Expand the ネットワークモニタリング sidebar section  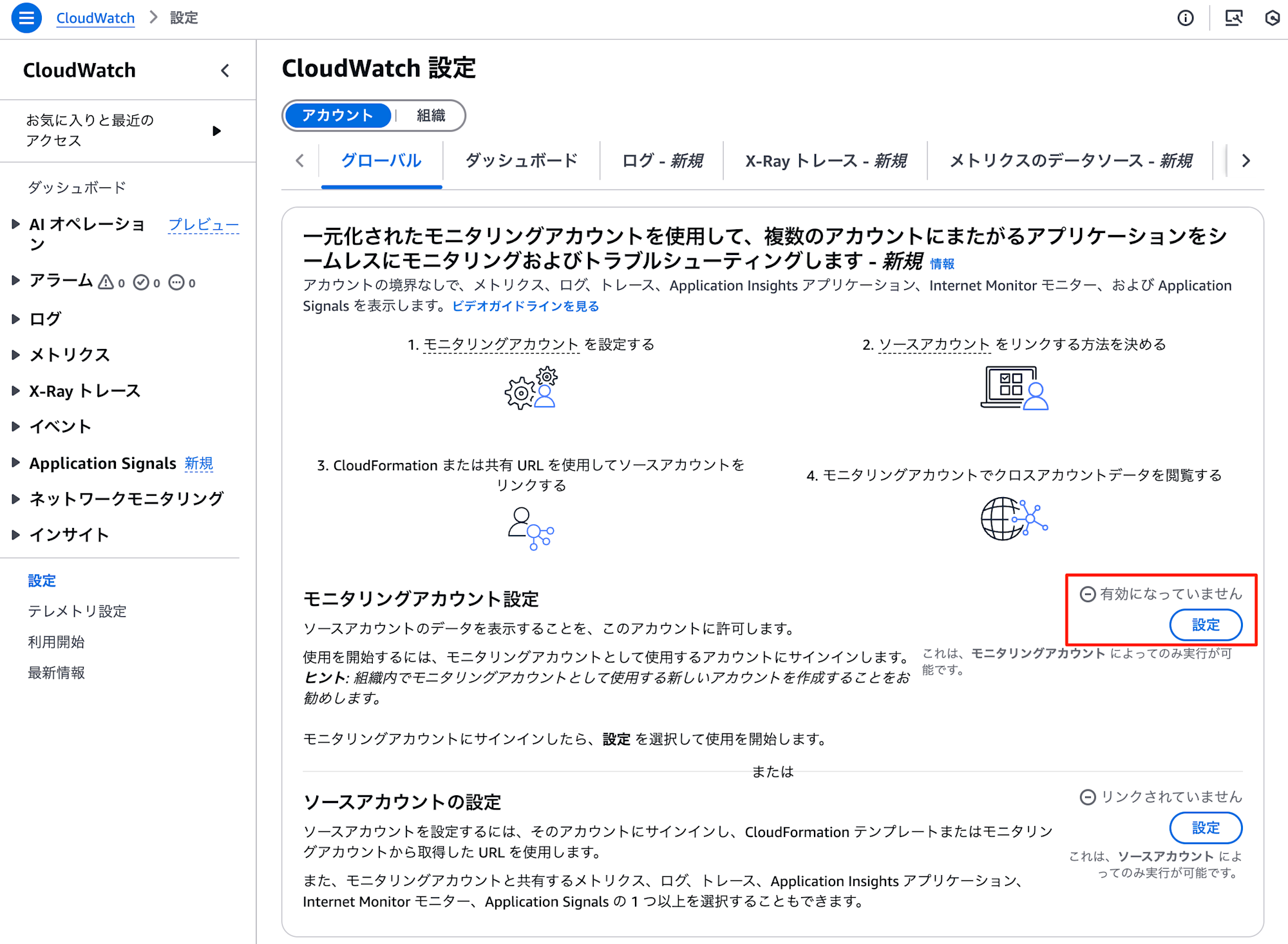(16, 498)
